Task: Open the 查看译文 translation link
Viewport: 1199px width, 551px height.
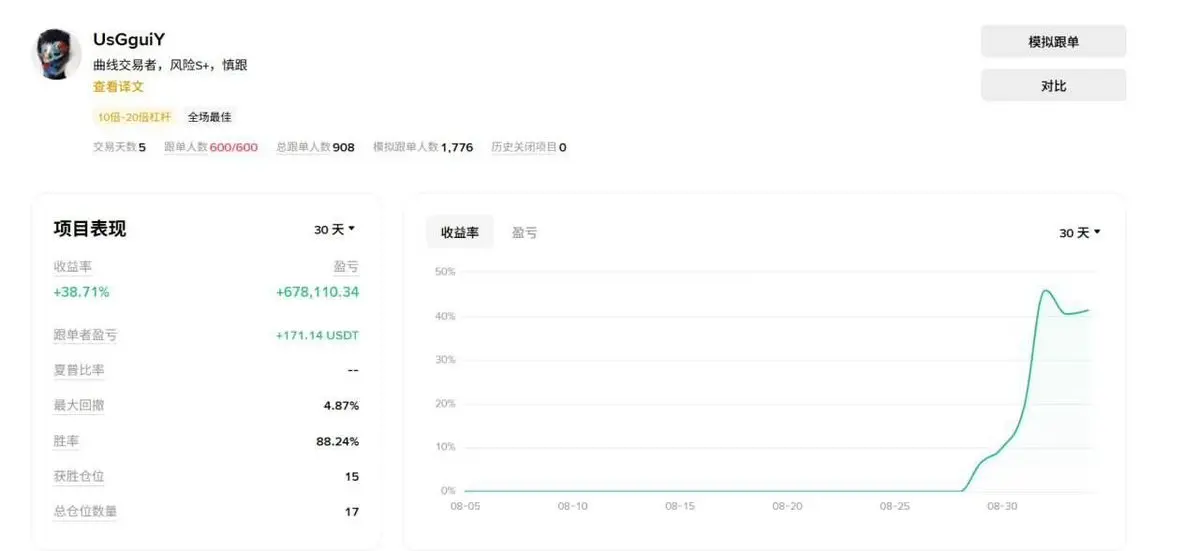Action: [x=119, y=87]
